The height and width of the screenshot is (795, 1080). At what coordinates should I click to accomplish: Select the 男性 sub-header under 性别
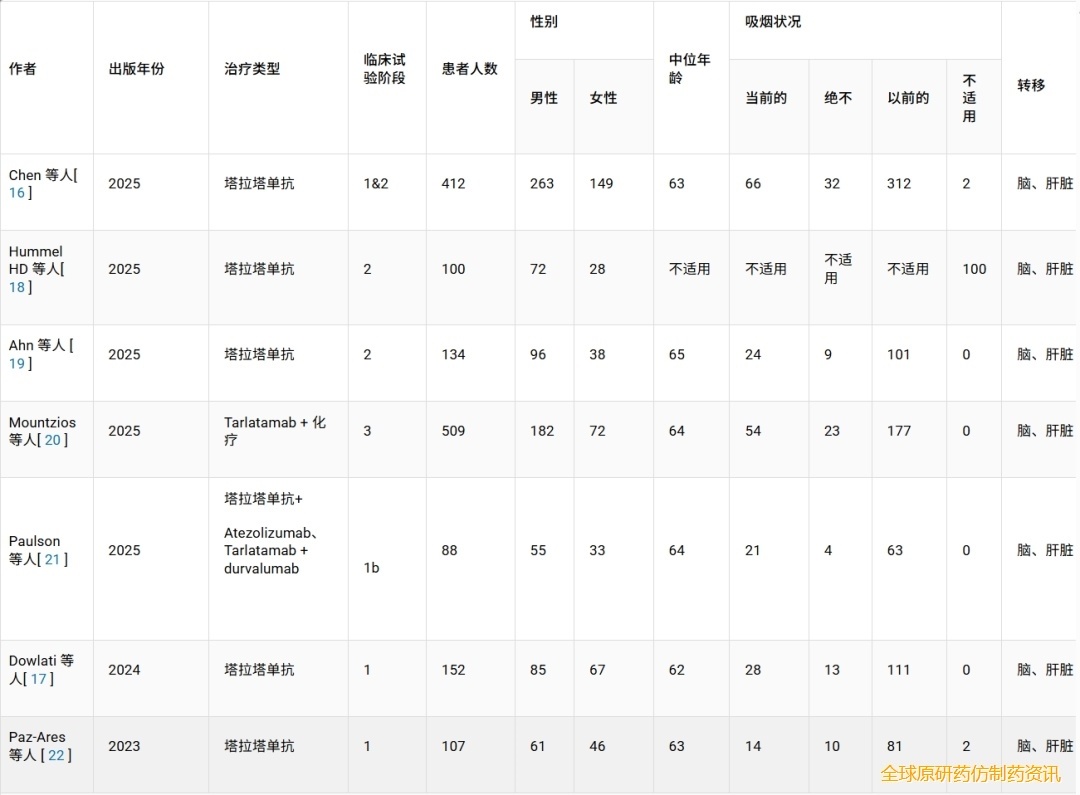[x=544, y=98]
